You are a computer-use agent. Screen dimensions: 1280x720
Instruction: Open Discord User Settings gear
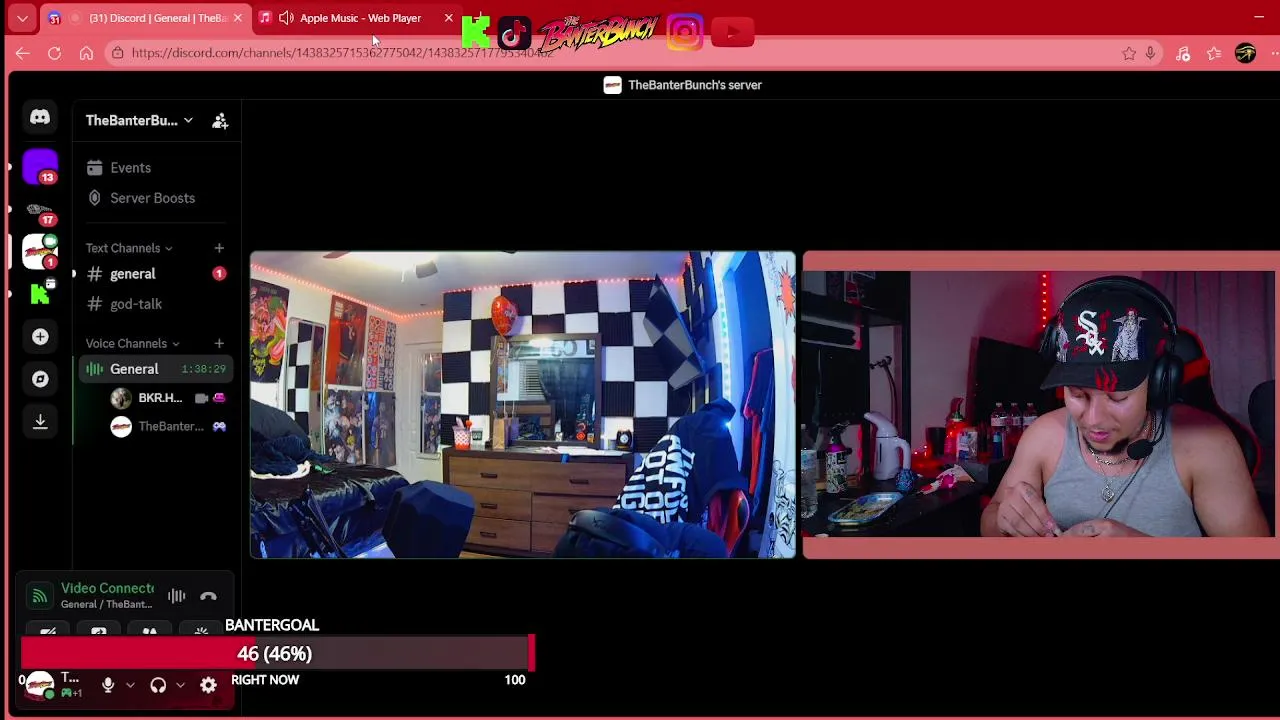point(208,686)
